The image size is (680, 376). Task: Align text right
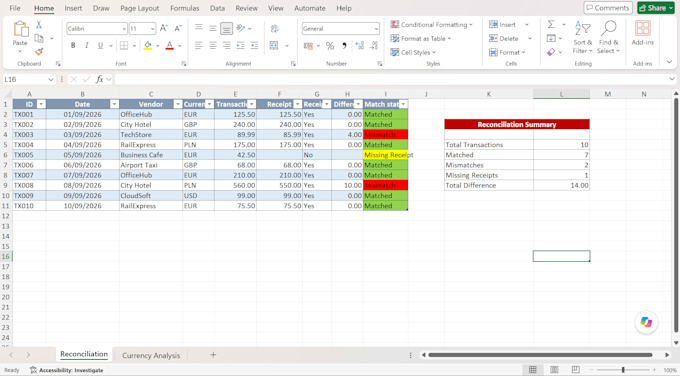coord(226,46)
